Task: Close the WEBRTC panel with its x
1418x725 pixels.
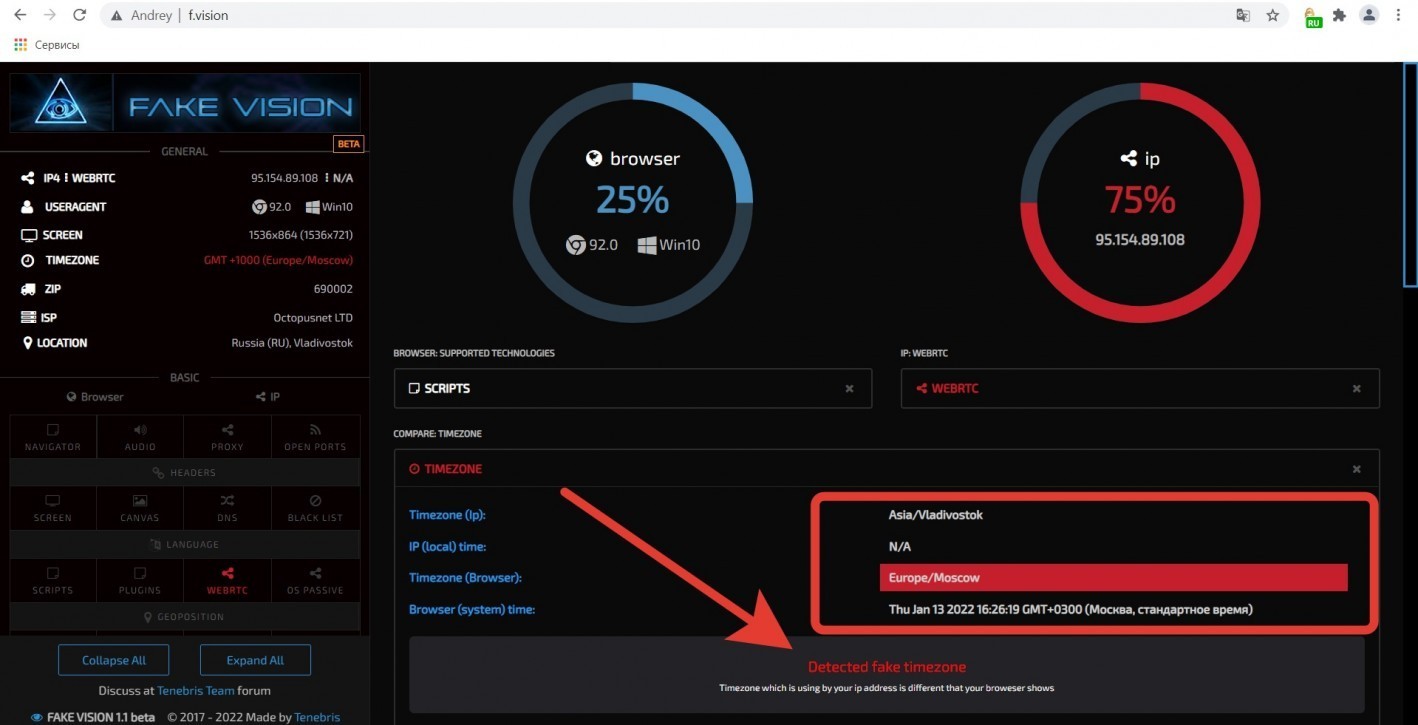Action: click(x=1356, y=388)
